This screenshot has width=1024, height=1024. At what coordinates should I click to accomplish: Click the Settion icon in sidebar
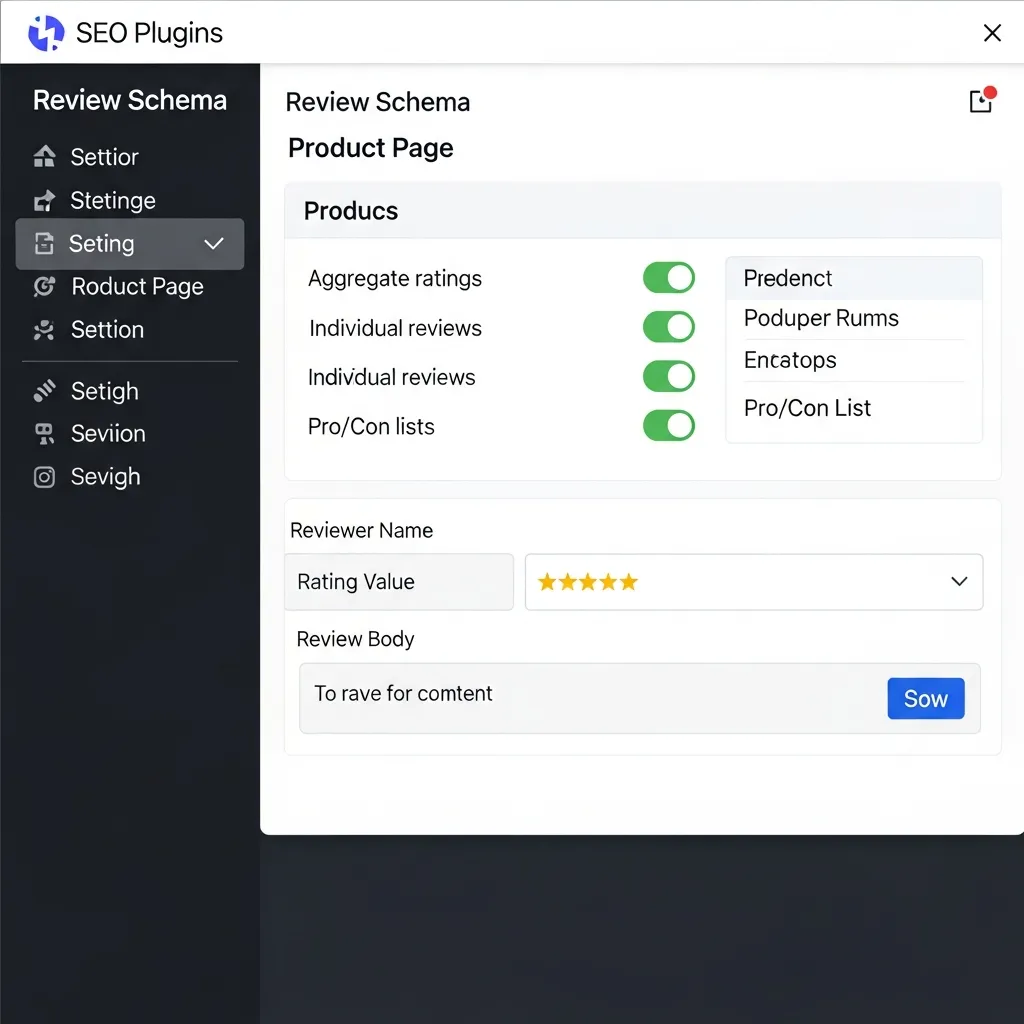[45, 330]
